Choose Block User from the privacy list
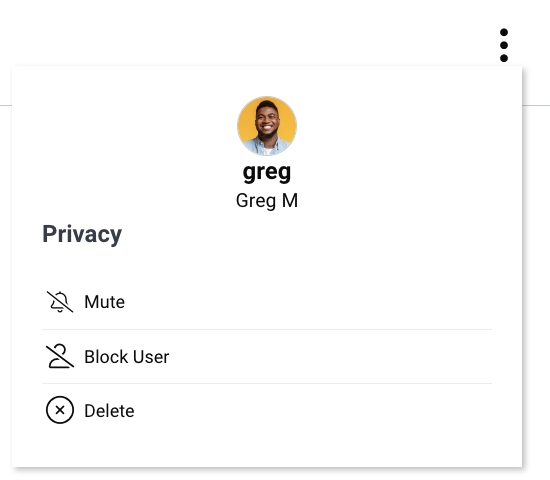550x480 pixels. 267,356
